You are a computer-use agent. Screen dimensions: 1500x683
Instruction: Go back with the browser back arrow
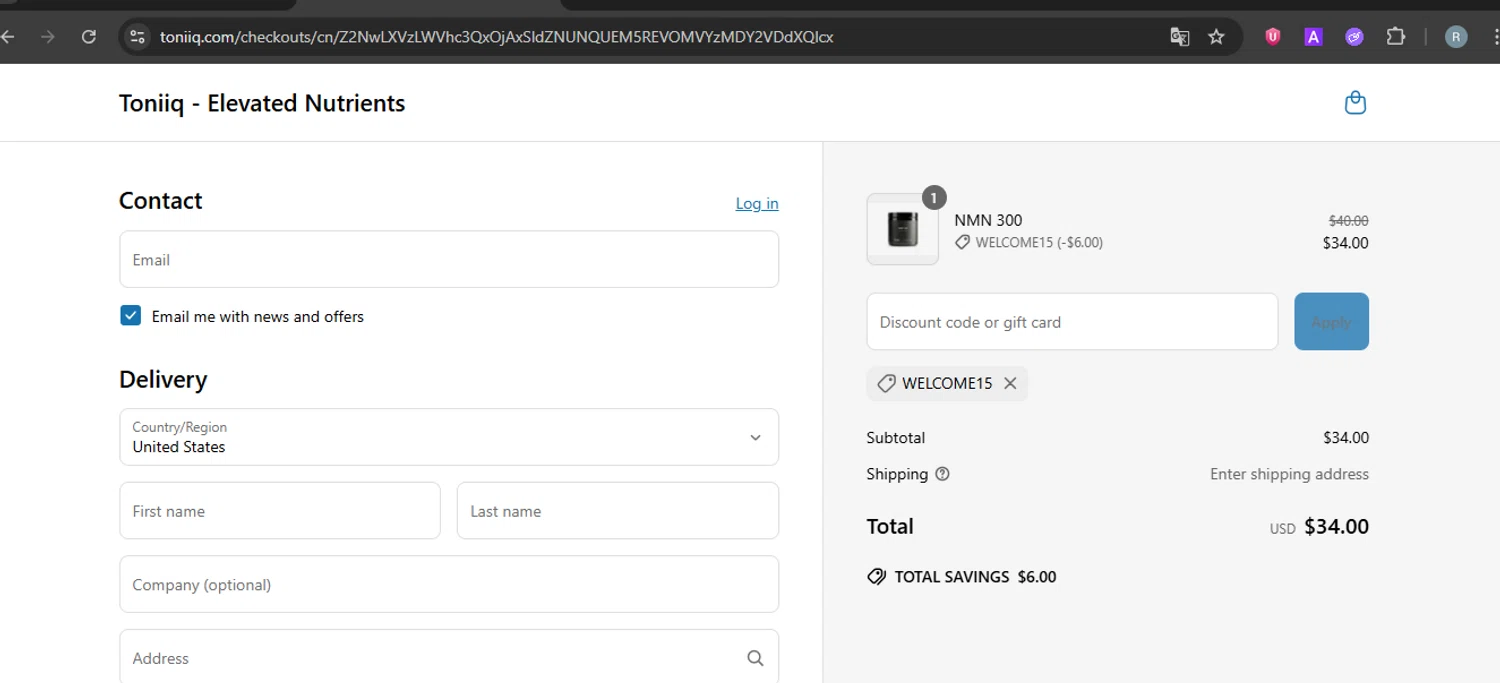pos(8,37)
